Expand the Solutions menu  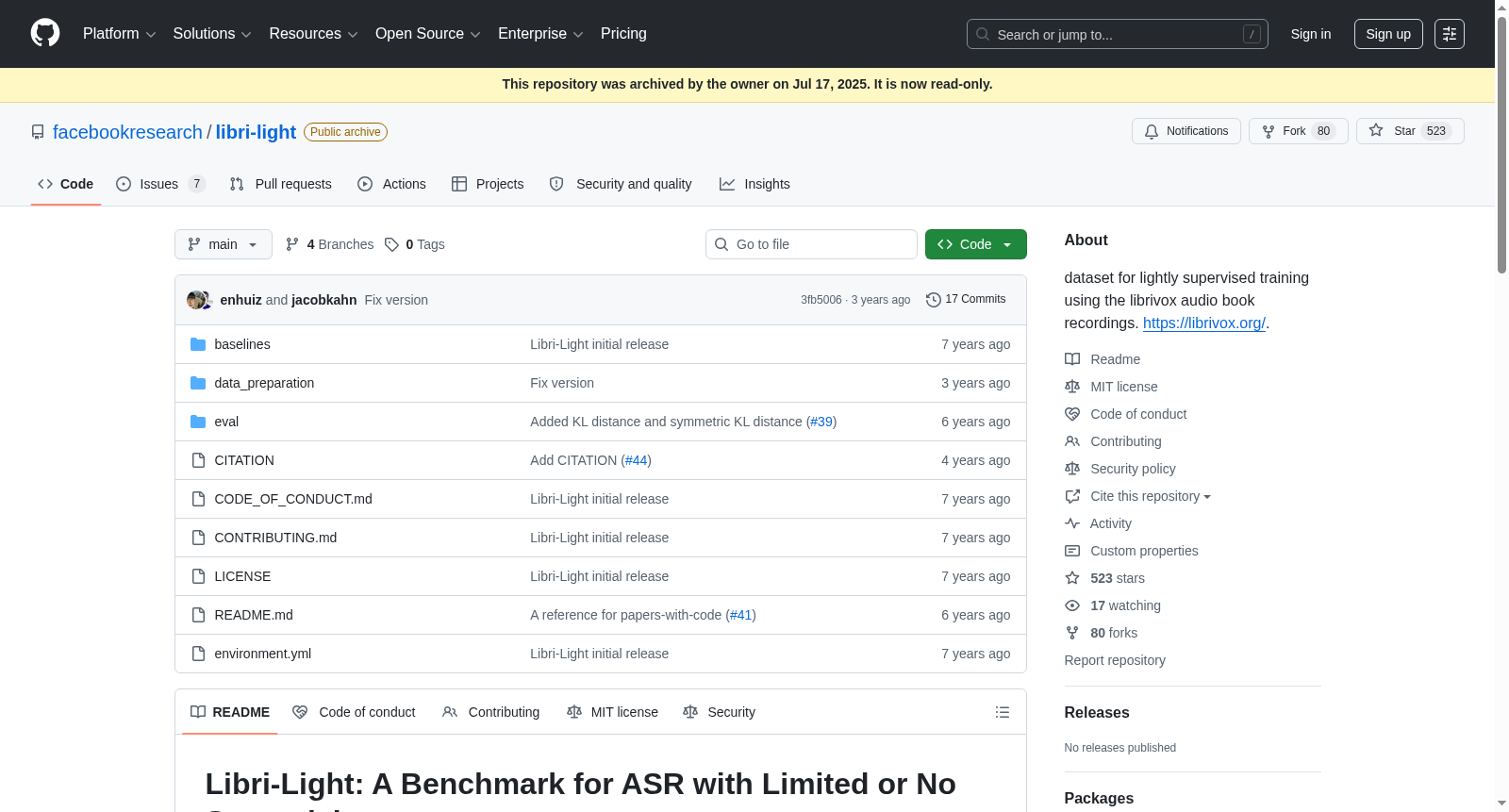tap(212, 34)
